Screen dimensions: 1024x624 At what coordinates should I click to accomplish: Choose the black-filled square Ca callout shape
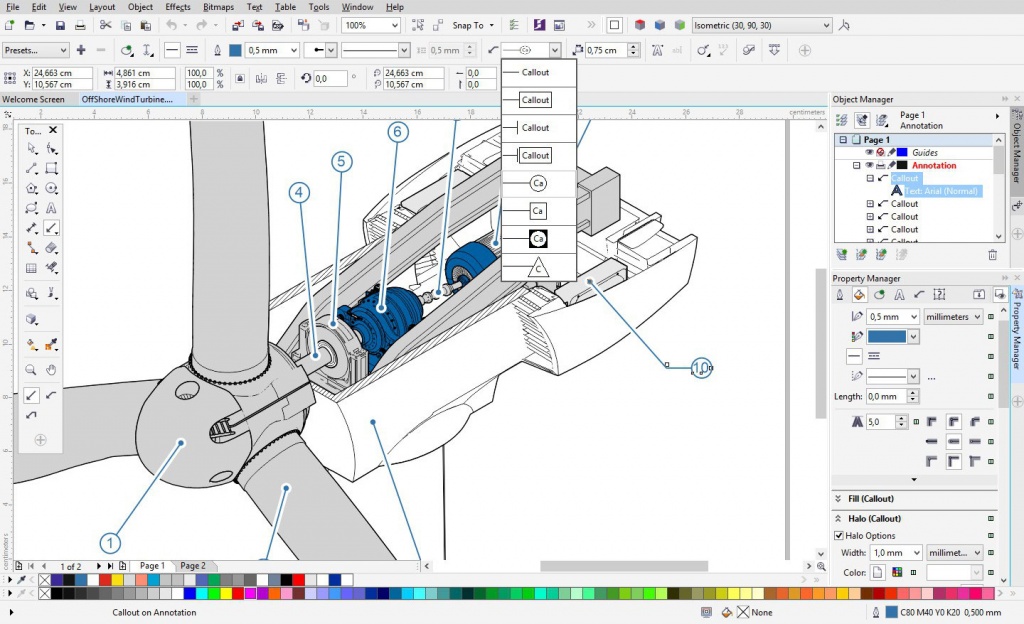click(539, 239)
